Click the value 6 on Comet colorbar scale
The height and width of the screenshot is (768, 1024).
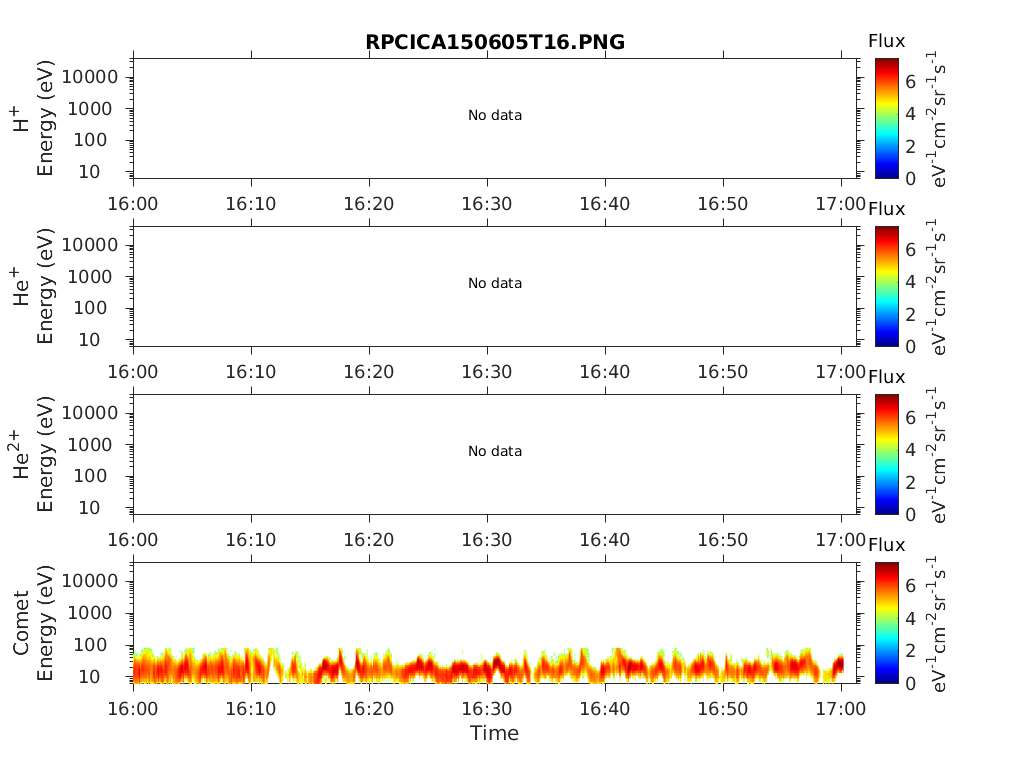pyautogui.click(x=910, y=586)
